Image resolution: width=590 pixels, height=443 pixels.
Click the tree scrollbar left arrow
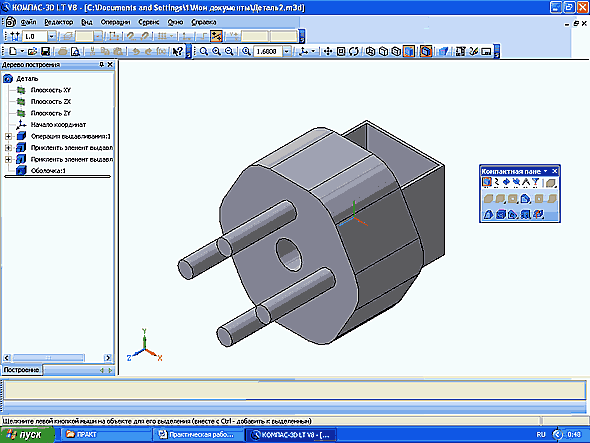pyautogui.click(x=7, y=358)
